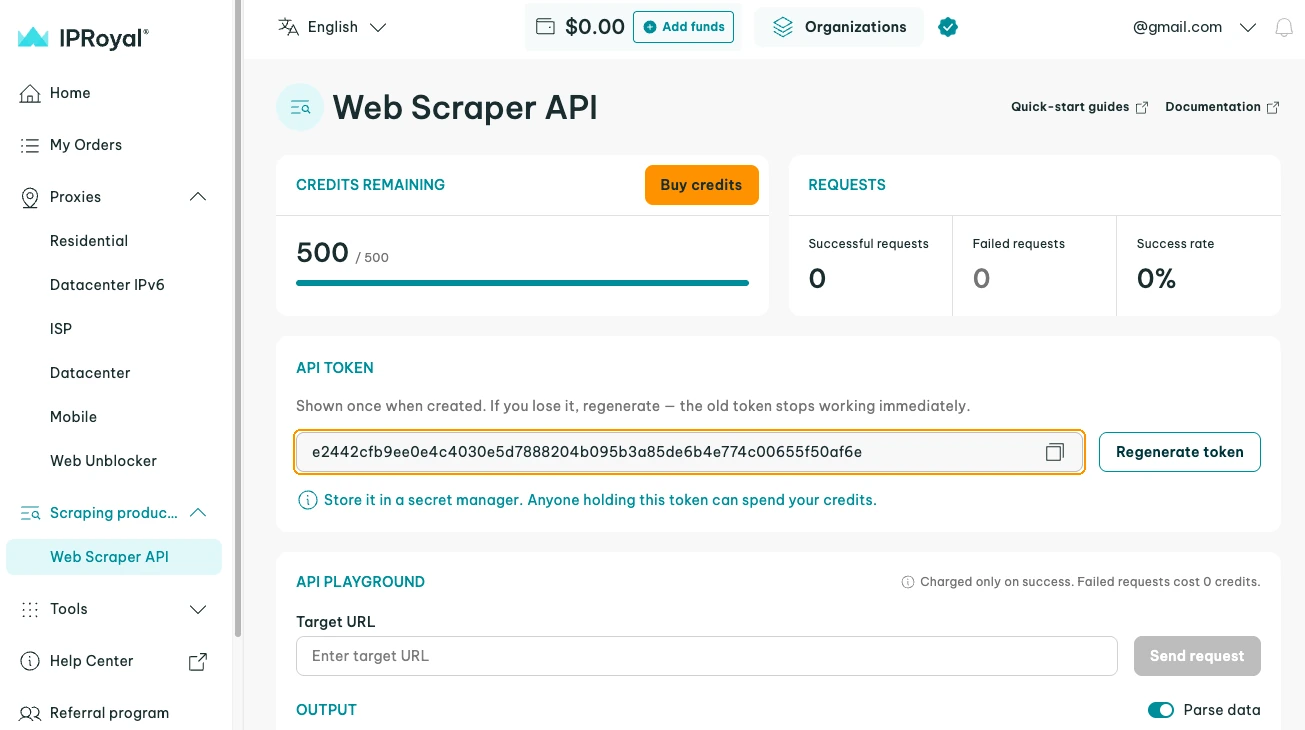1305x730 pixels.
Task: Click the Web Scraper API header icon
Action: (x=300, y=107)
